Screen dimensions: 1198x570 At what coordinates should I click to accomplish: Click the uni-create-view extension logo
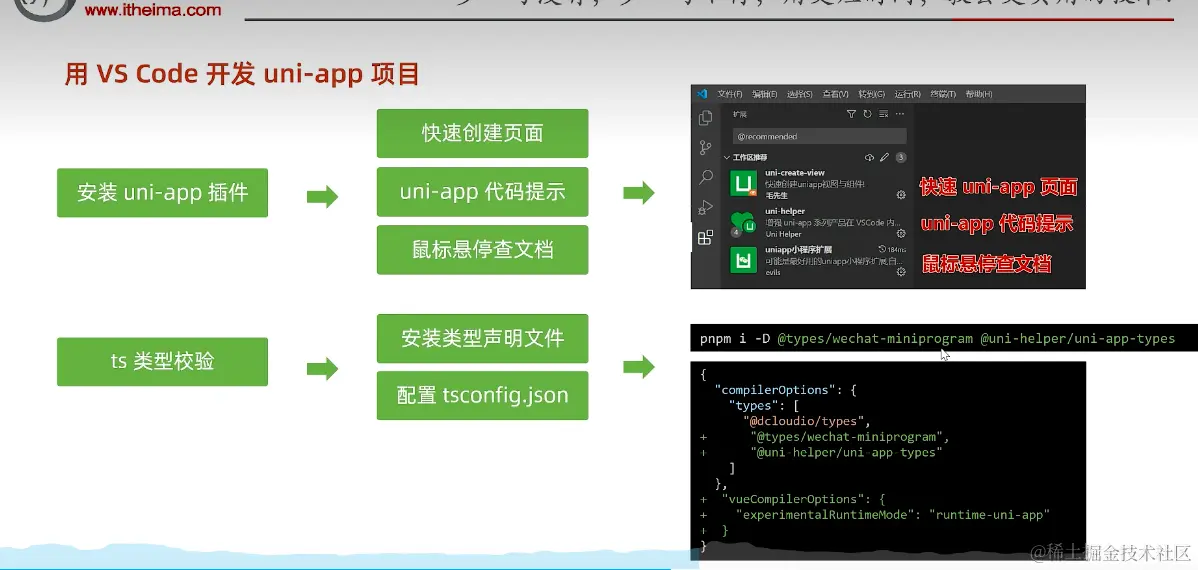(x=743, y=183)
